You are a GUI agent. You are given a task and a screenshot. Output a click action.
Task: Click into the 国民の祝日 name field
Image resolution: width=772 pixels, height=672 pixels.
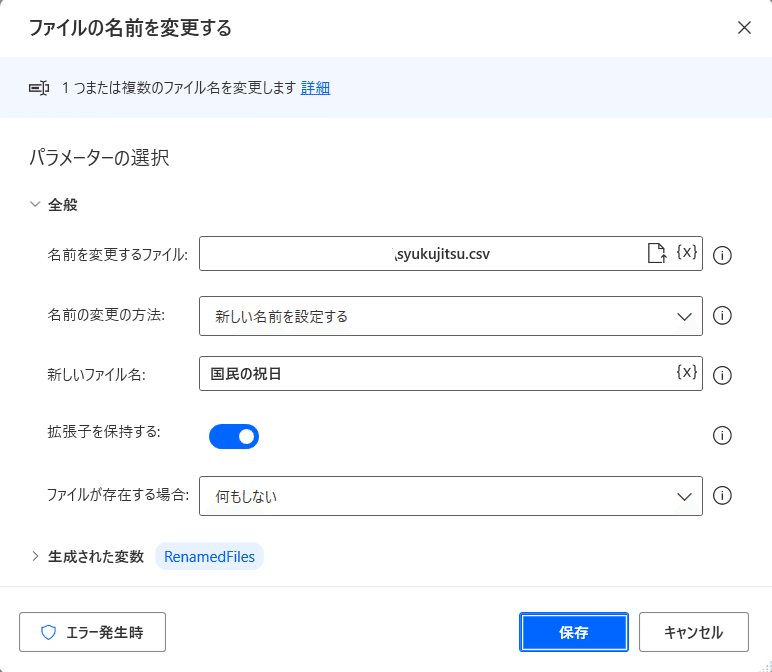pyautogui.click(x=436, y=374)
